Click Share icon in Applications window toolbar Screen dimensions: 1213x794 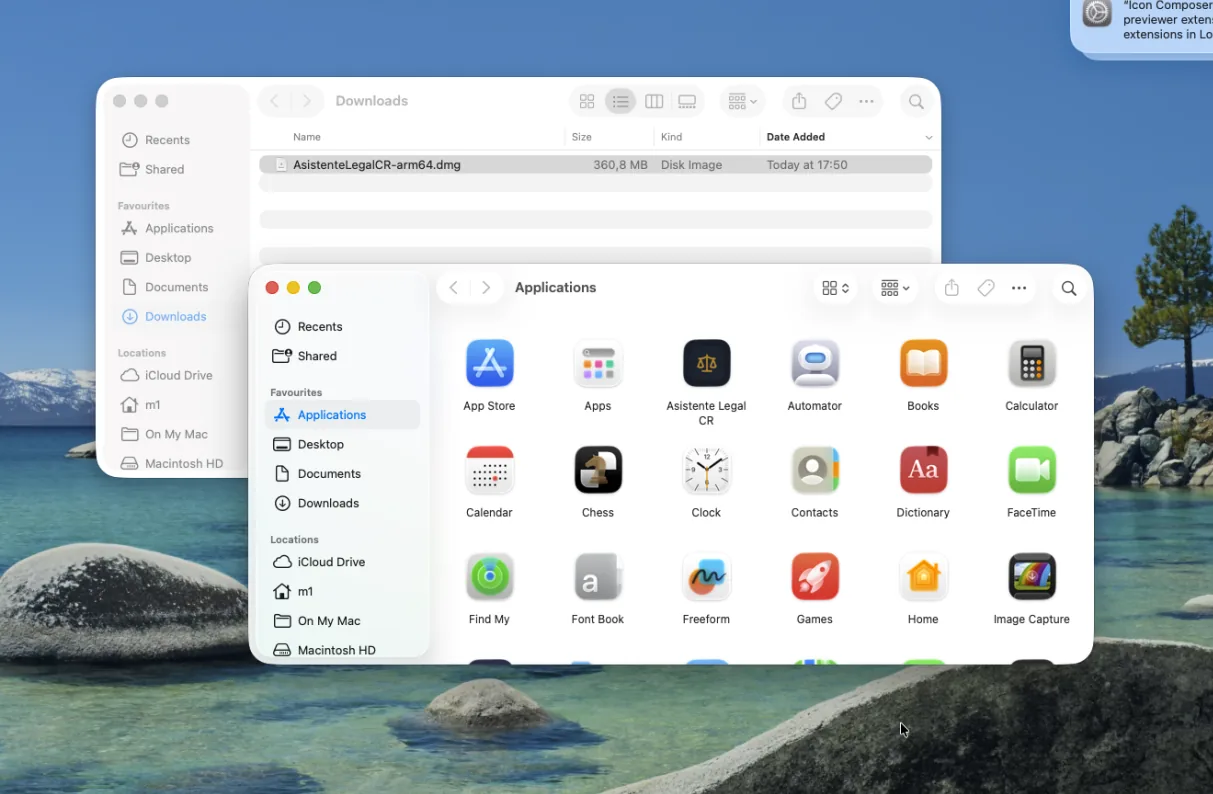click(952, 288)
